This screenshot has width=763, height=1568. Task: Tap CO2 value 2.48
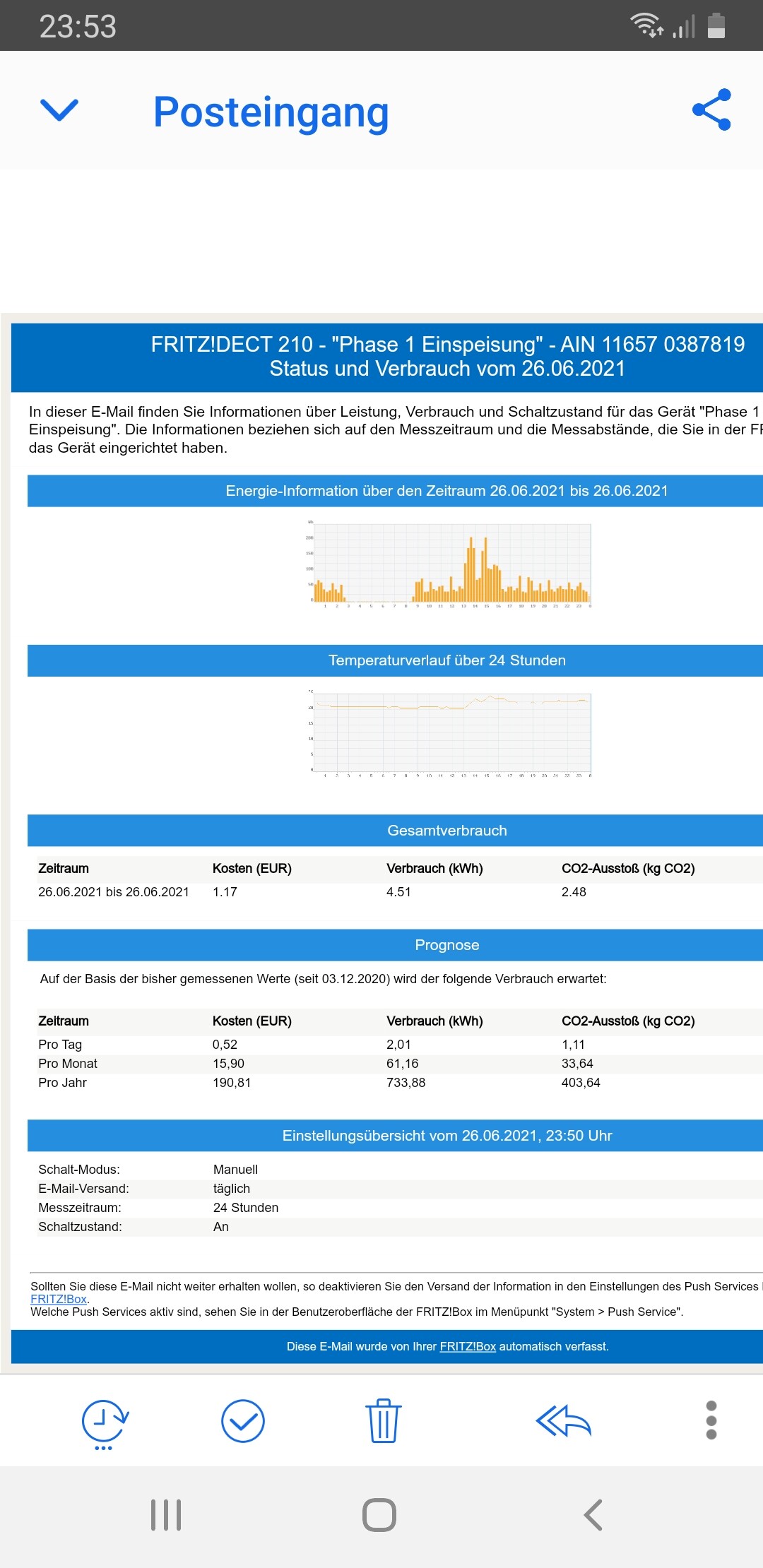coord(574,892)
